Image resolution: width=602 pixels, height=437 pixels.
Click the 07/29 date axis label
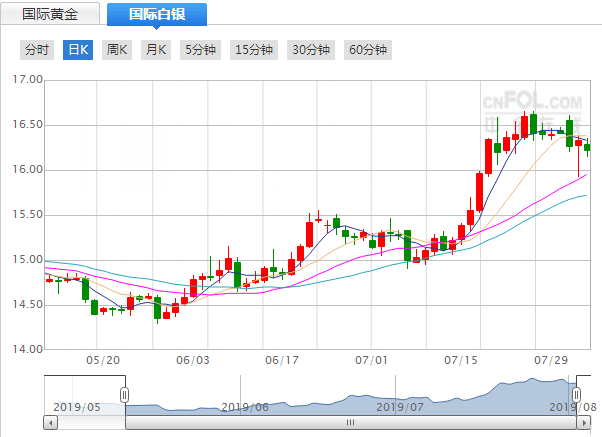tap(551, 360)
